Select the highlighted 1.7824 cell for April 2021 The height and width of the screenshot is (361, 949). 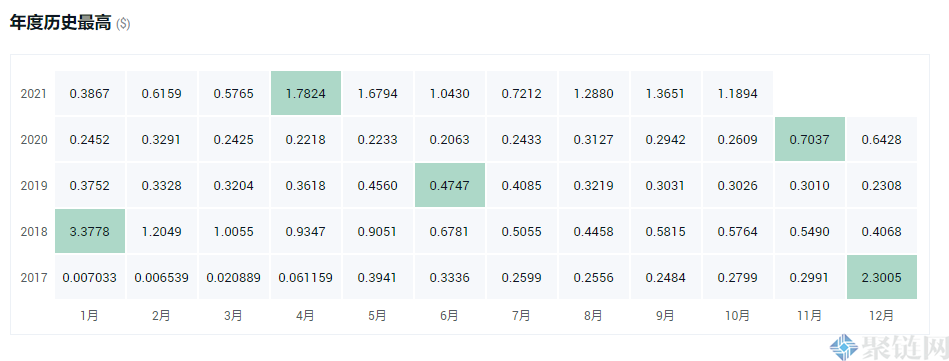306,93
